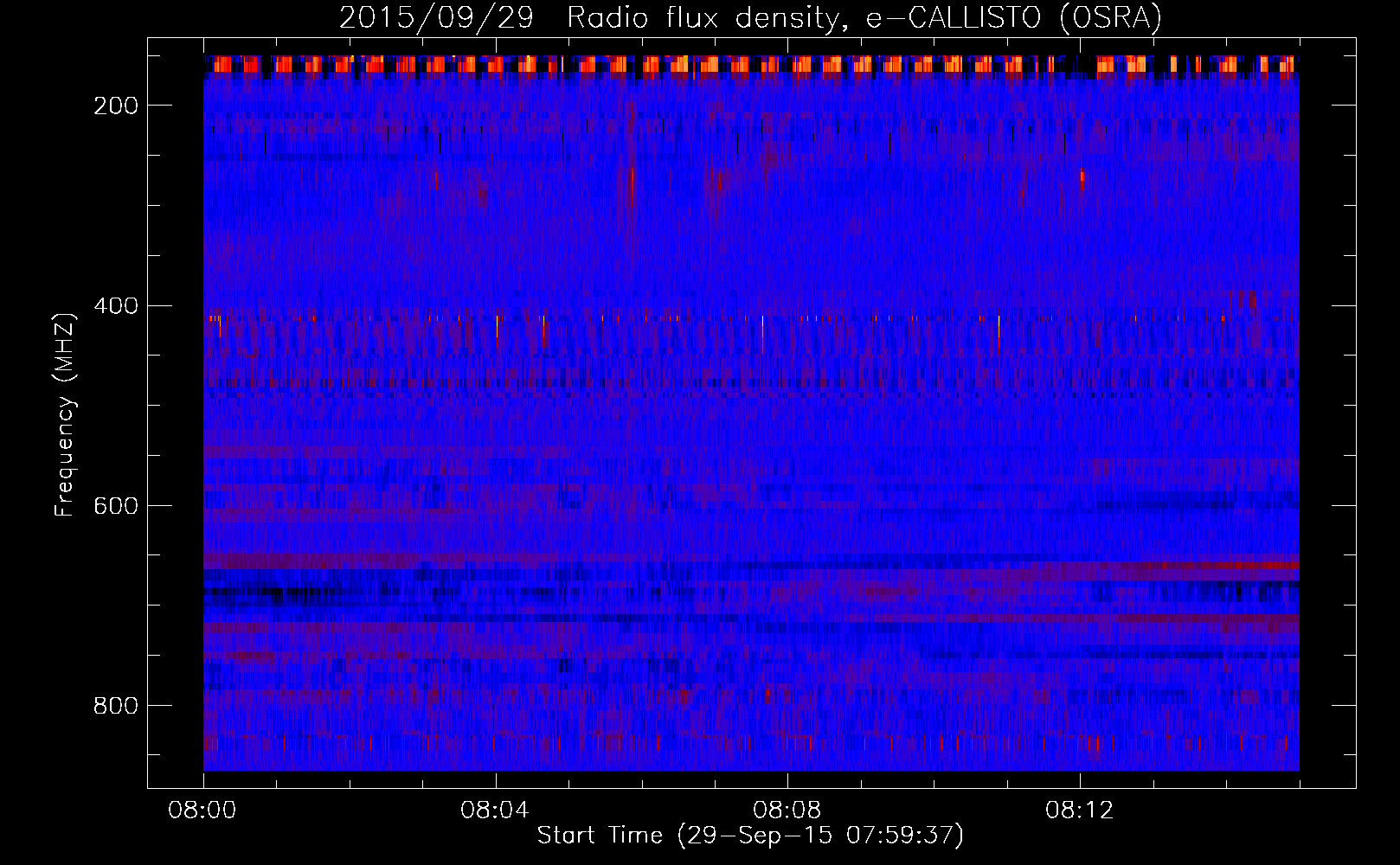
Task: Click the 08:00 time tick label
Action: pyautogui.click(x=203, y=811)
